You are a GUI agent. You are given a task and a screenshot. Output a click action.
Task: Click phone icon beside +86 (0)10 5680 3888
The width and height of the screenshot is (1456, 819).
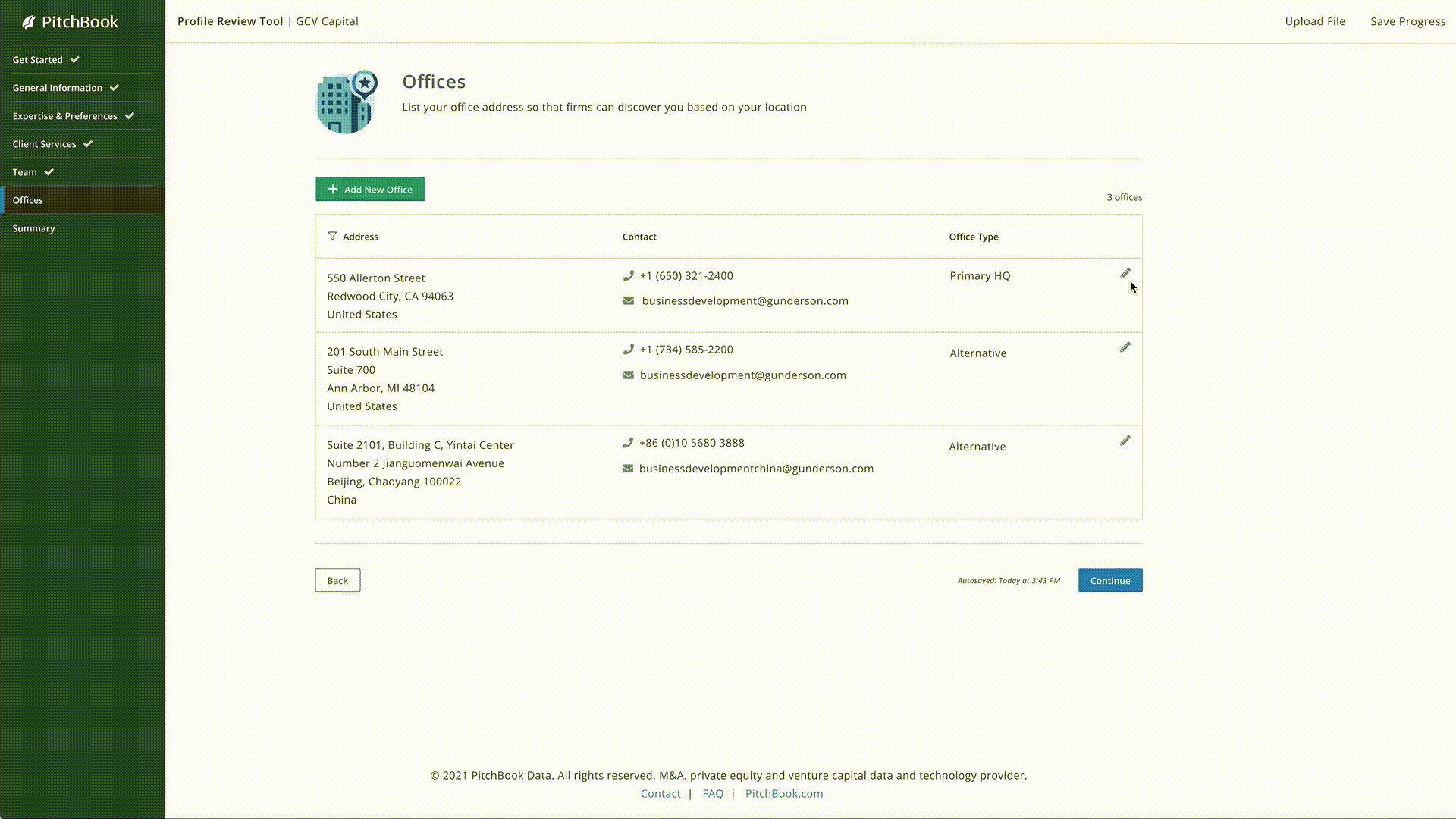click(627, 443)
